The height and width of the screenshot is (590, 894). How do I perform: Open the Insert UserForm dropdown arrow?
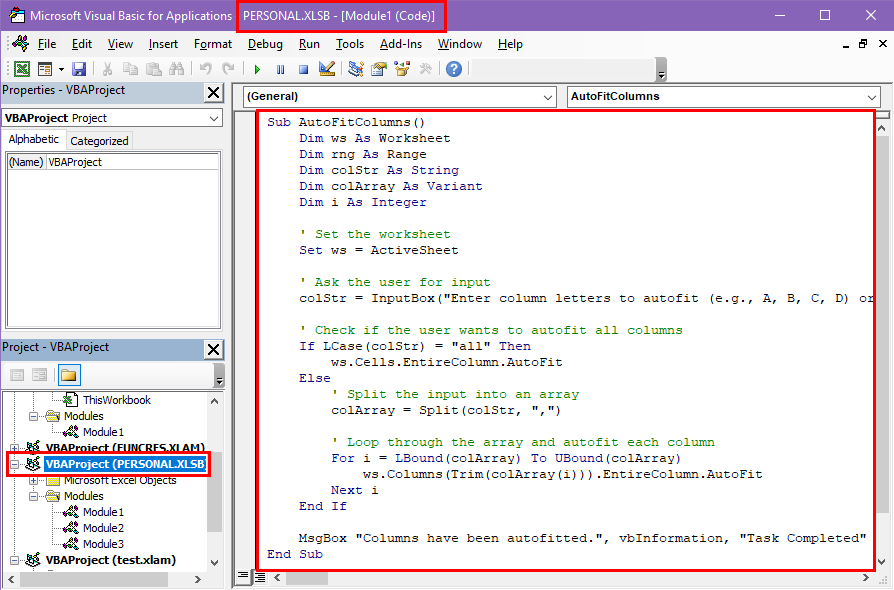61,70
